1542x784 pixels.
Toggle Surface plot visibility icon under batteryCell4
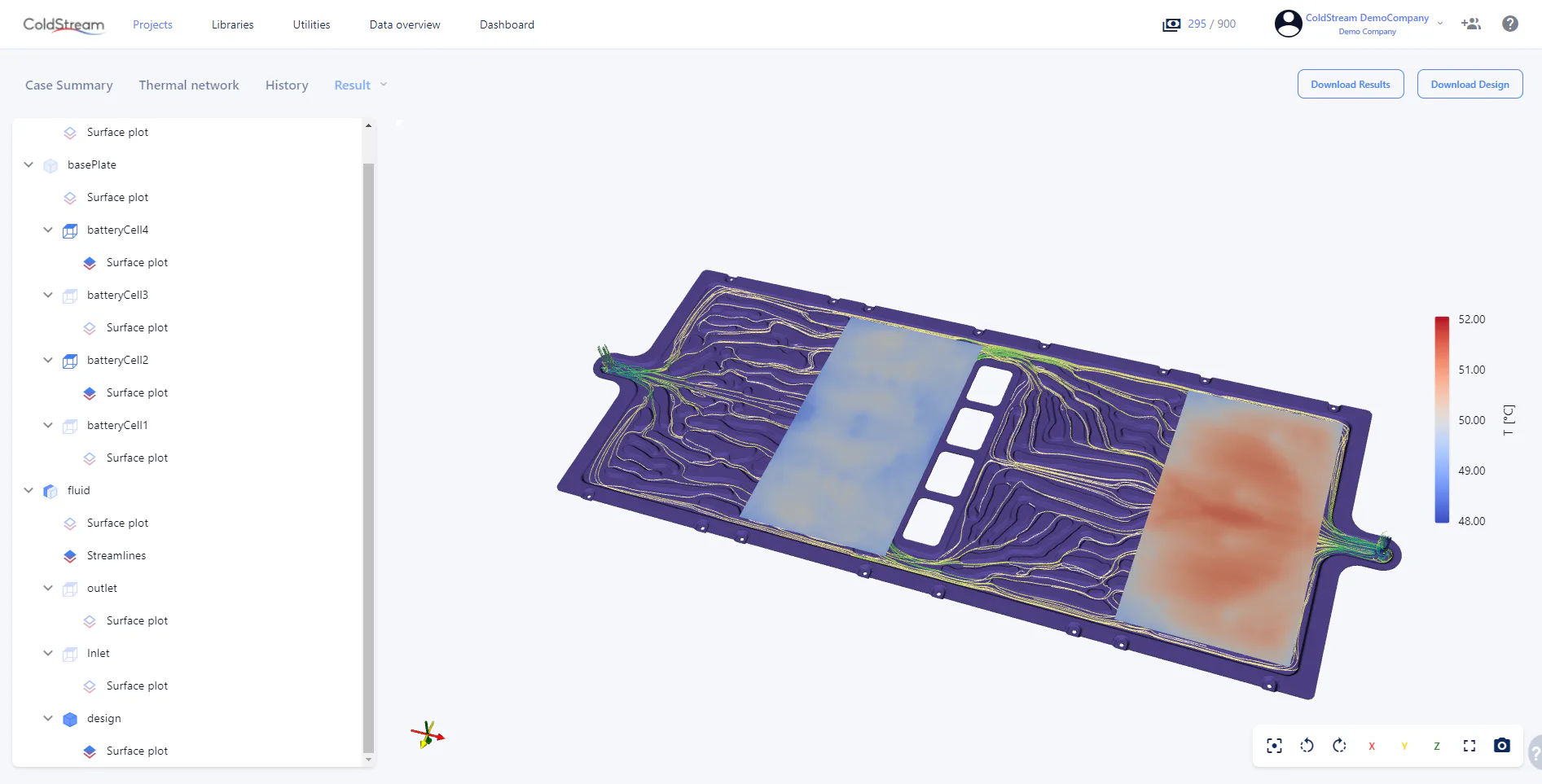90,263
